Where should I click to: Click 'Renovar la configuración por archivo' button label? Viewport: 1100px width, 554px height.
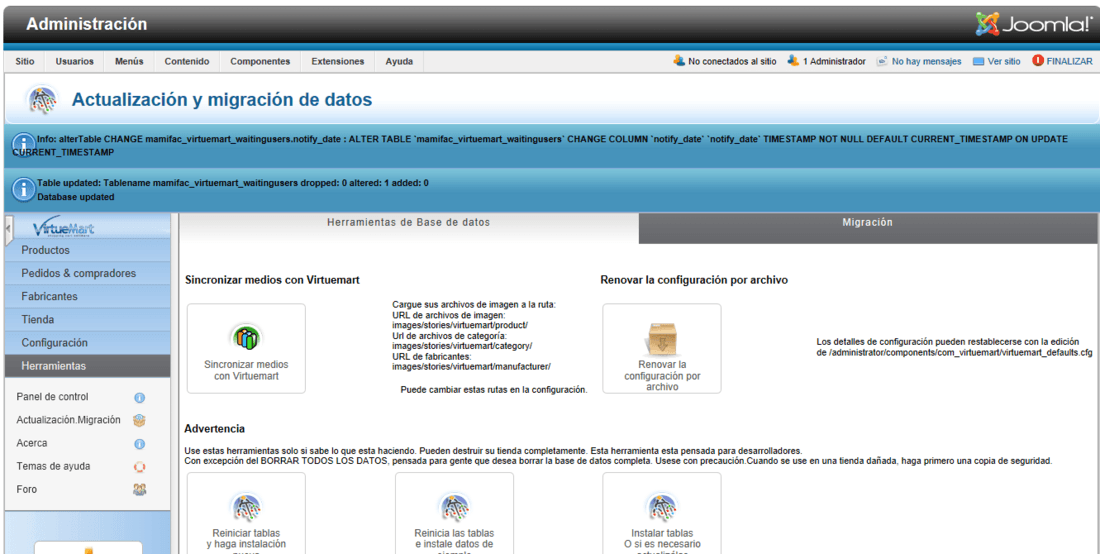(x=662, y=376)
